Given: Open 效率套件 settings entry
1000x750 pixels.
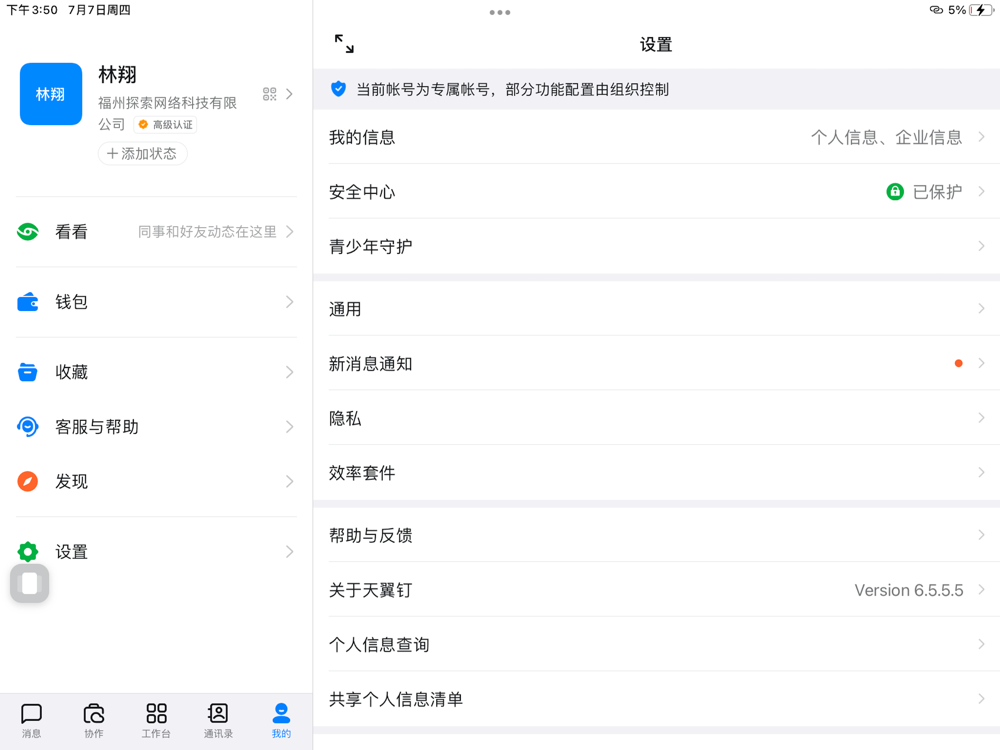Looking at the screenshot, I should (656, 473).
